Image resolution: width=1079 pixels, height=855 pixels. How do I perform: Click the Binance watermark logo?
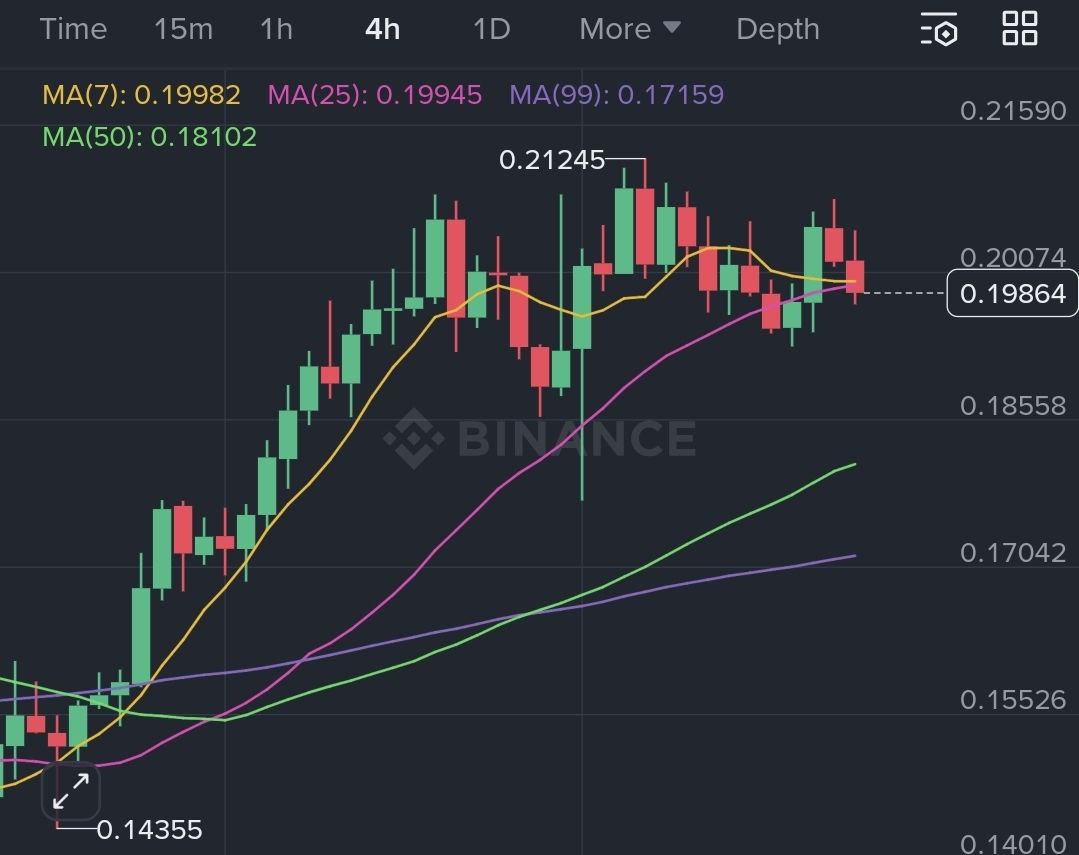(x=540, y=438)
